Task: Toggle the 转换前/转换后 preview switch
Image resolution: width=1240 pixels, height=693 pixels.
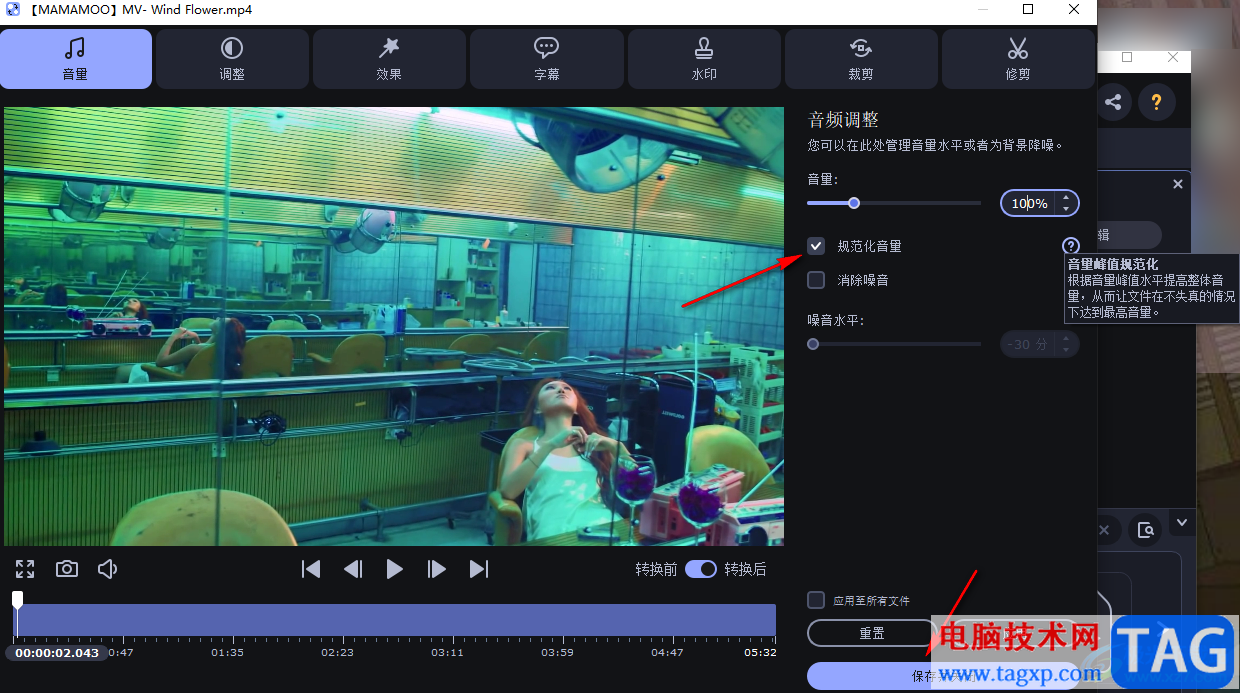Action: (x=701, y=569)
